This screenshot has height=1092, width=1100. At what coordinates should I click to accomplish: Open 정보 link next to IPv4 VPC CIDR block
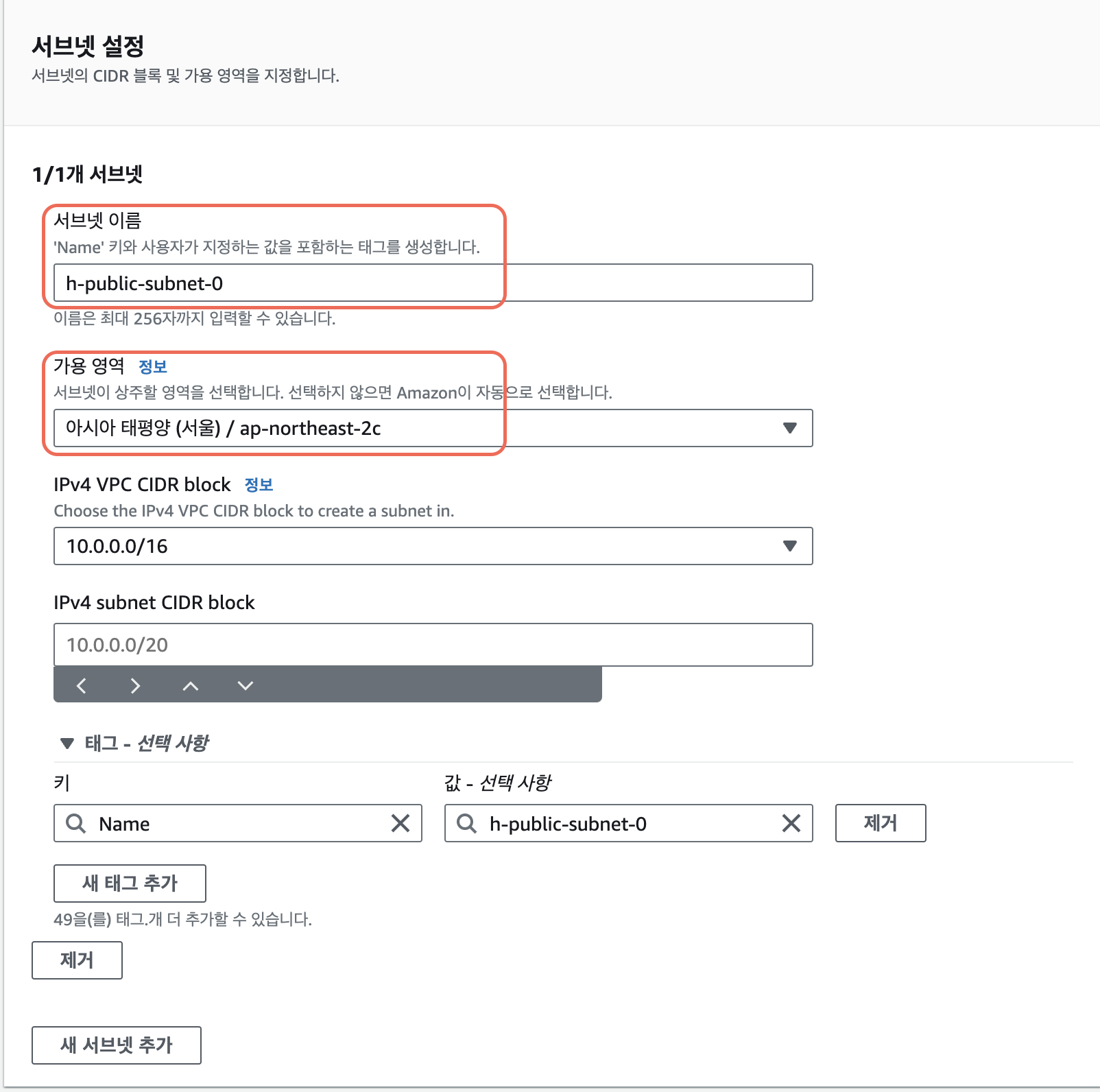pyautogui.click(x=259, y=485)
